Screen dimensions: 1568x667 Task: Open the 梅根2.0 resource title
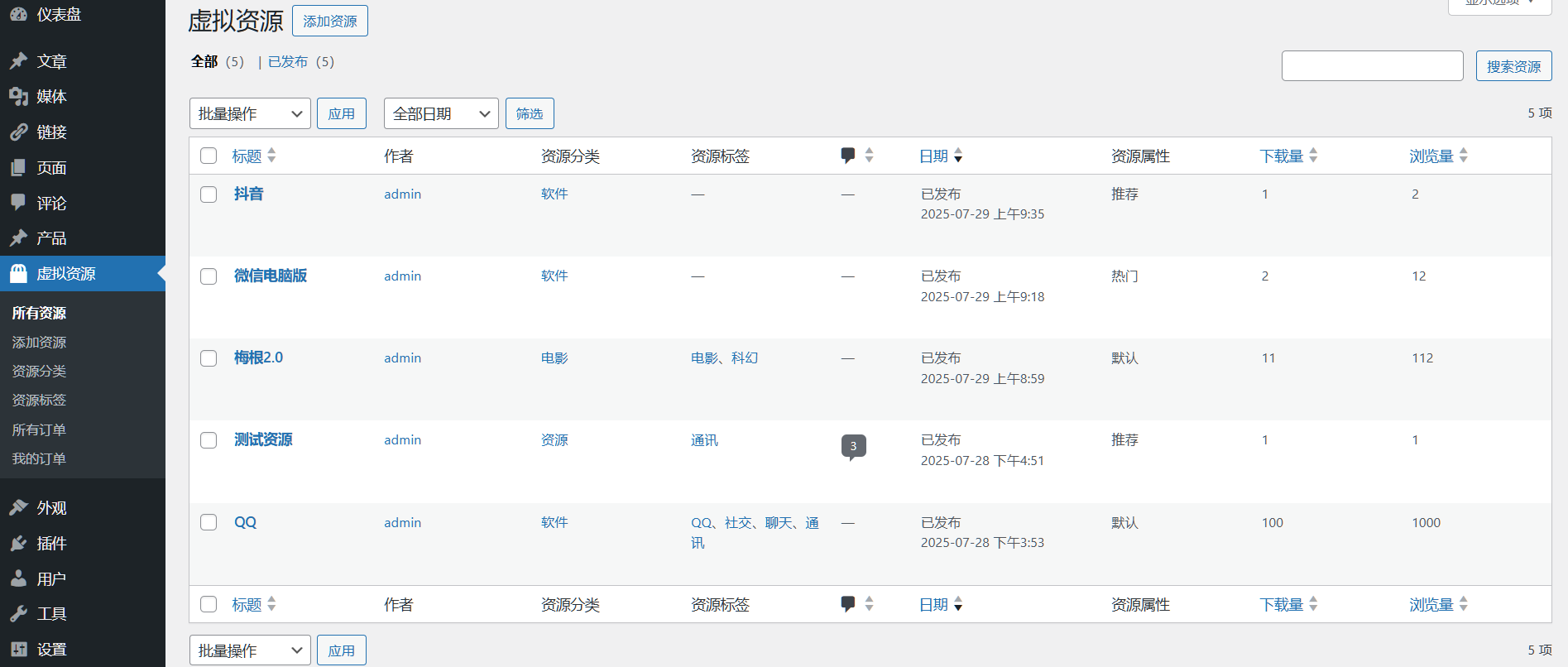pyautogui.click(x=258, y=357)
